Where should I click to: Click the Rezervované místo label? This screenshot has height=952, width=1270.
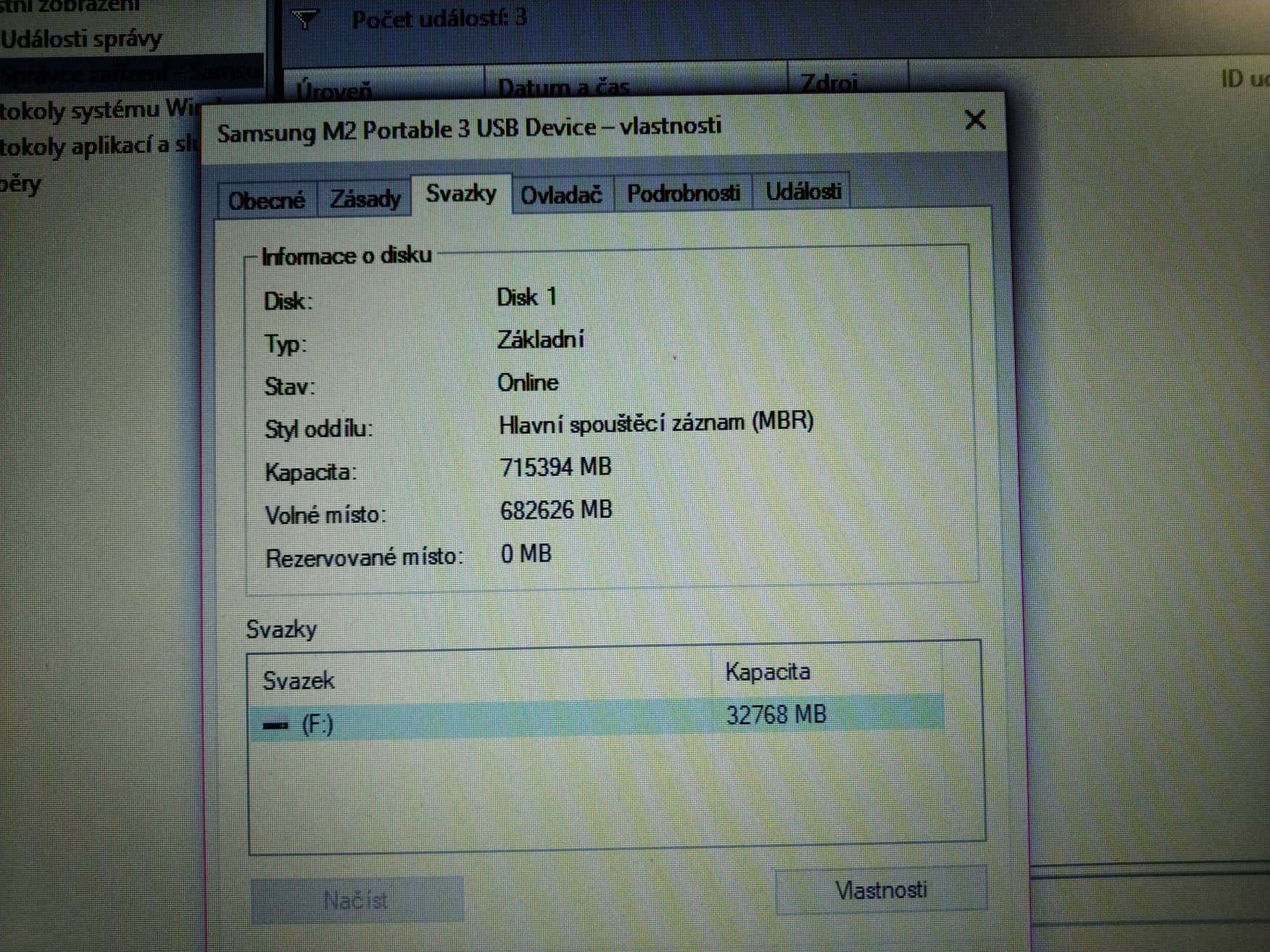(364, 557)
